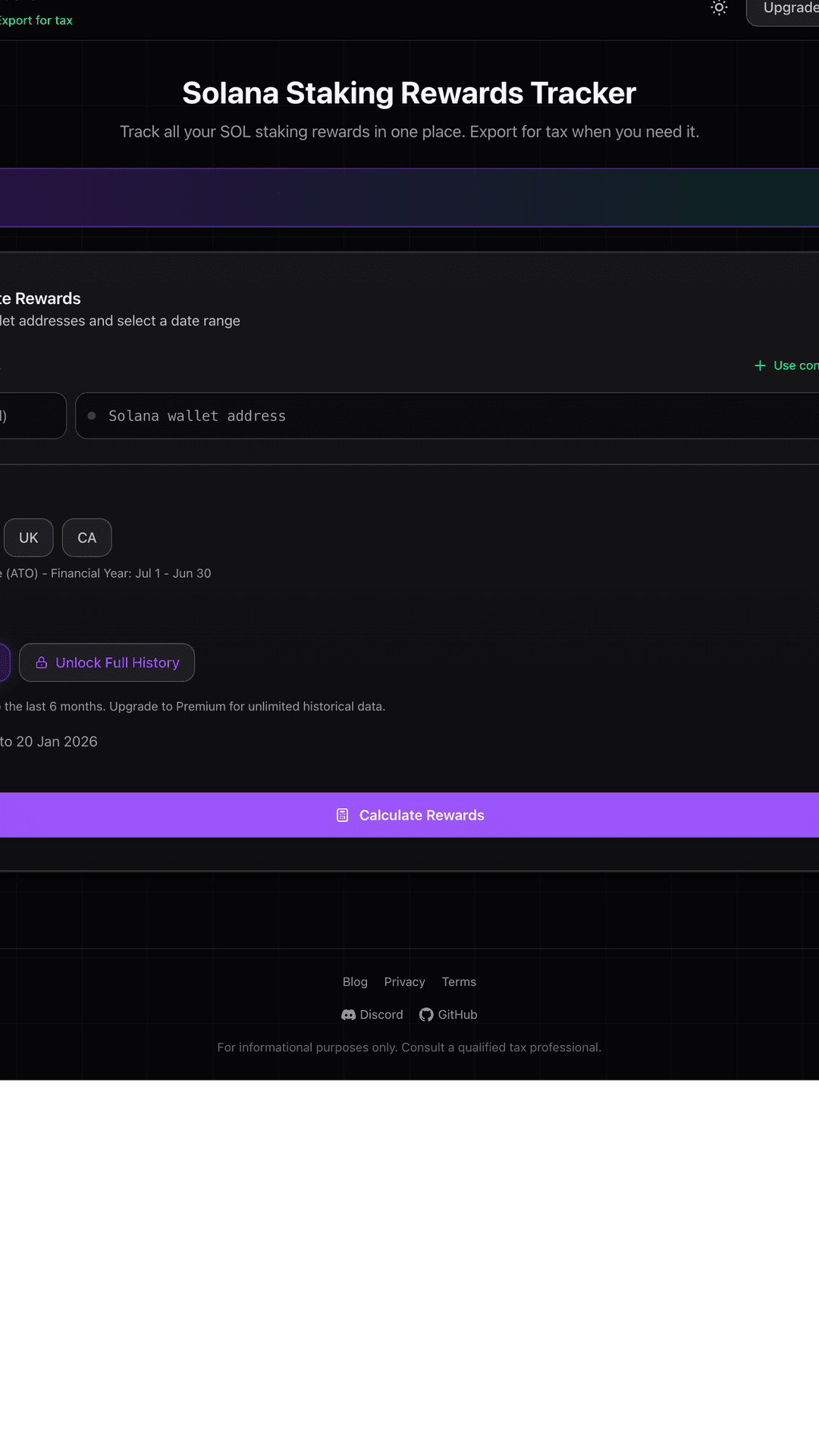Click the calculator icon in Calculate Rewards
Image resolution: width=819 pixels, height=1456 pixels.
tap(343, 815)
